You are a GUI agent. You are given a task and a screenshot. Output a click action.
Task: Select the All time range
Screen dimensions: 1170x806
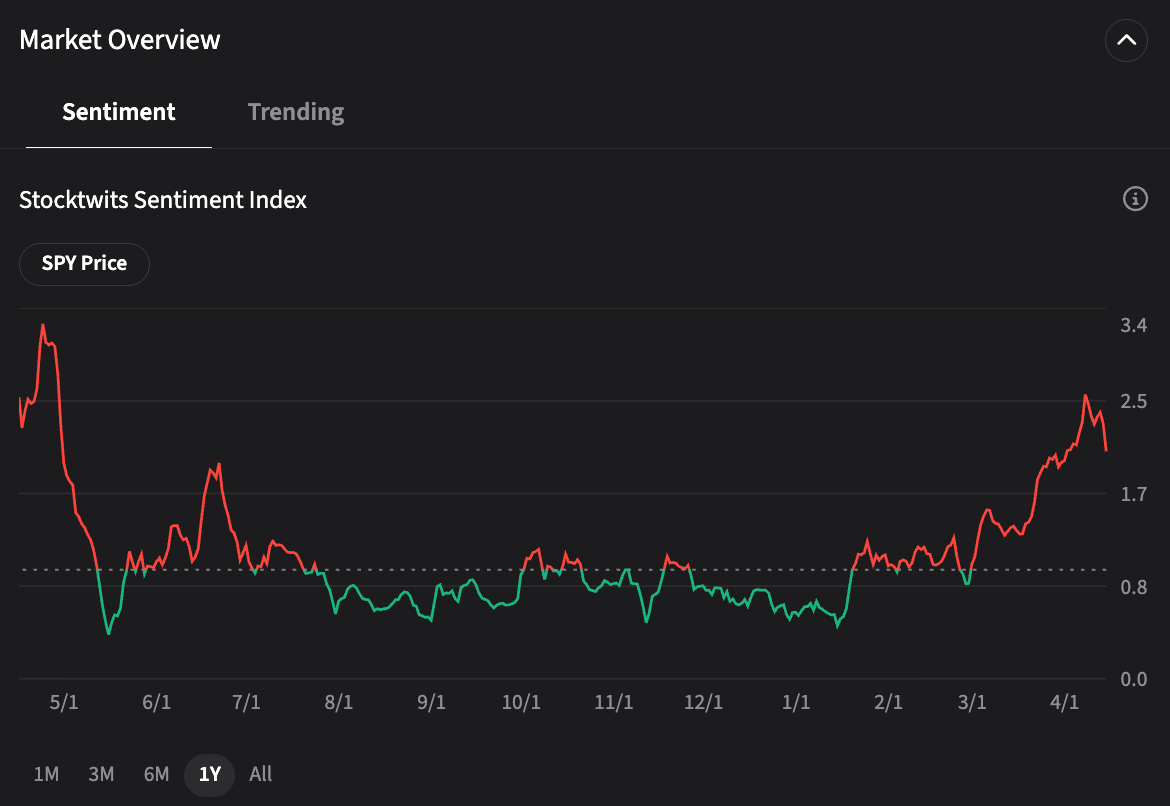click(x=260, y=774)
